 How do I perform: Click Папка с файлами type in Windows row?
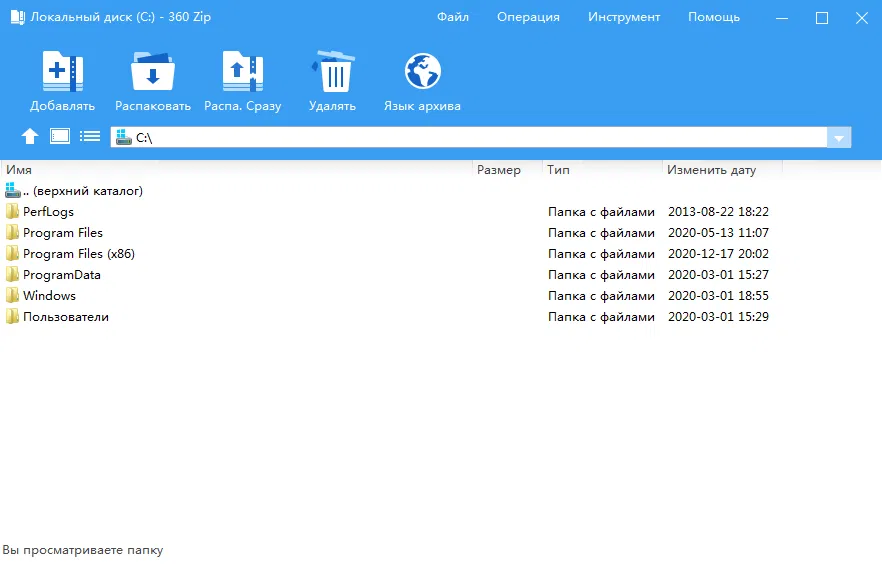(x=601, y=296)
